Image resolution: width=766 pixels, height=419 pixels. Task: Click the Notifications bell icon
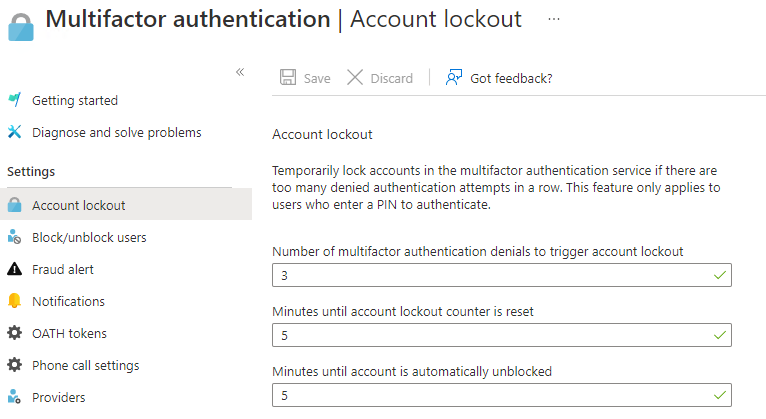pos(15,300)
